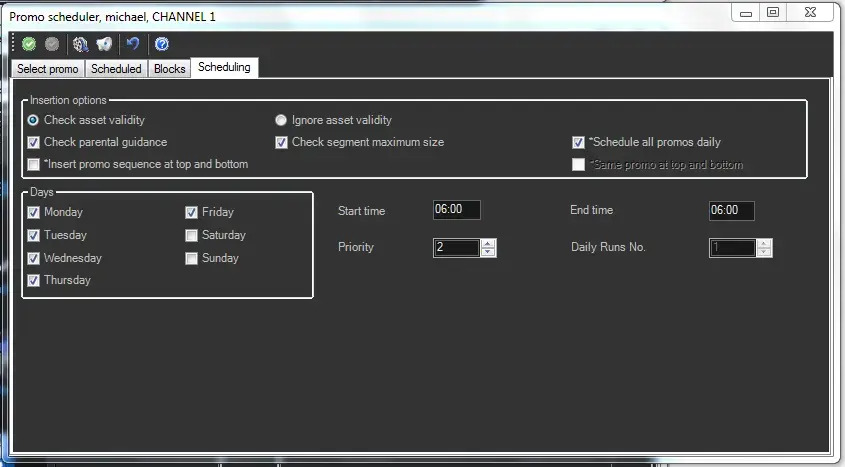Uncheck Schedule all promos daily
845x467 pixels.
pyautogui.click(x=578, y=142)
